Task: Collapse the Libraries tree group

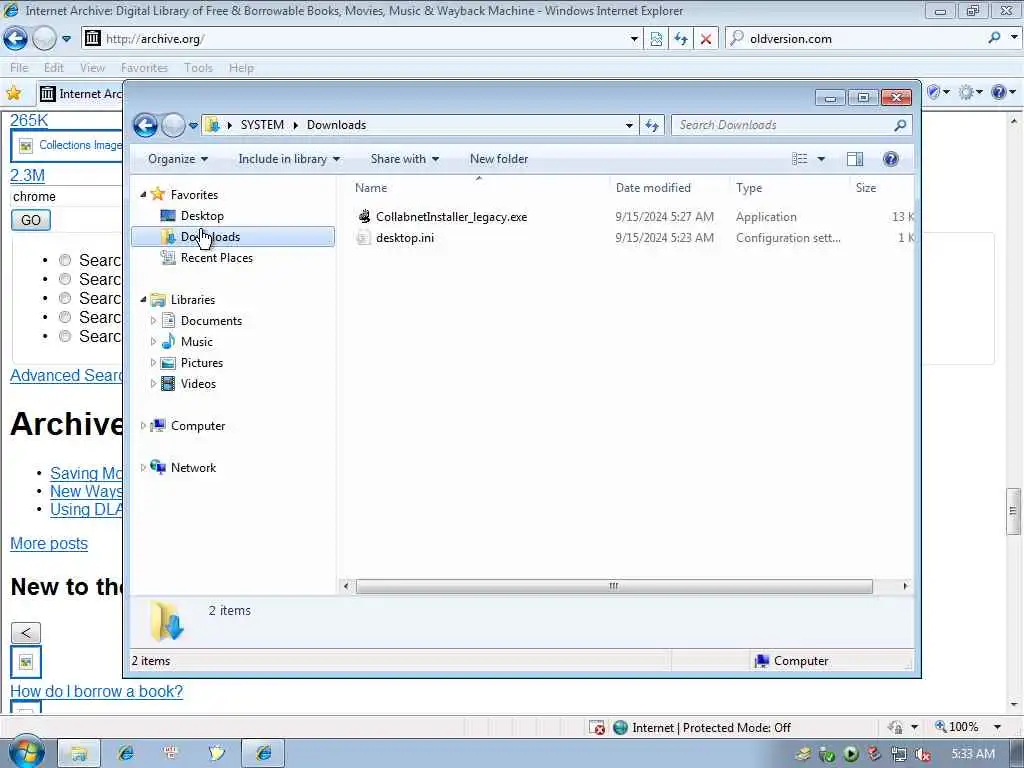Action: 143,300
